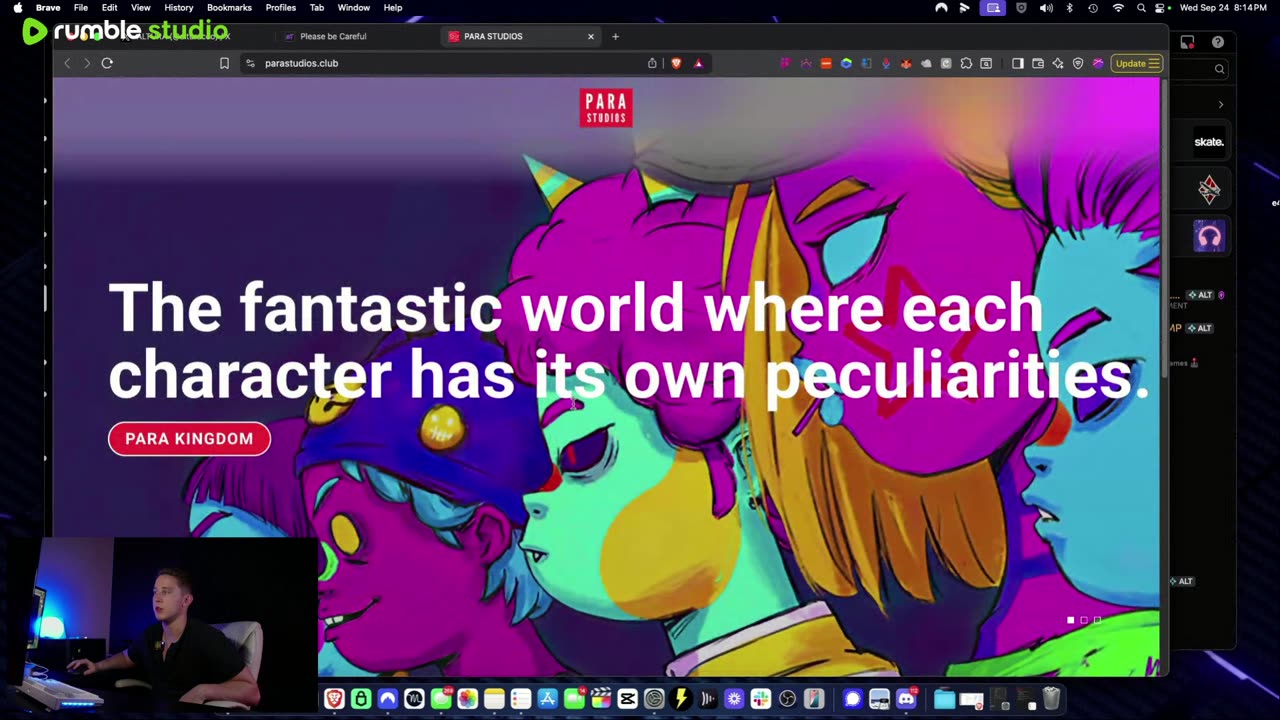Viewport: 1280px width, 720px height.
Task: Open Slack from the Dock
Action: pos(761,699)
